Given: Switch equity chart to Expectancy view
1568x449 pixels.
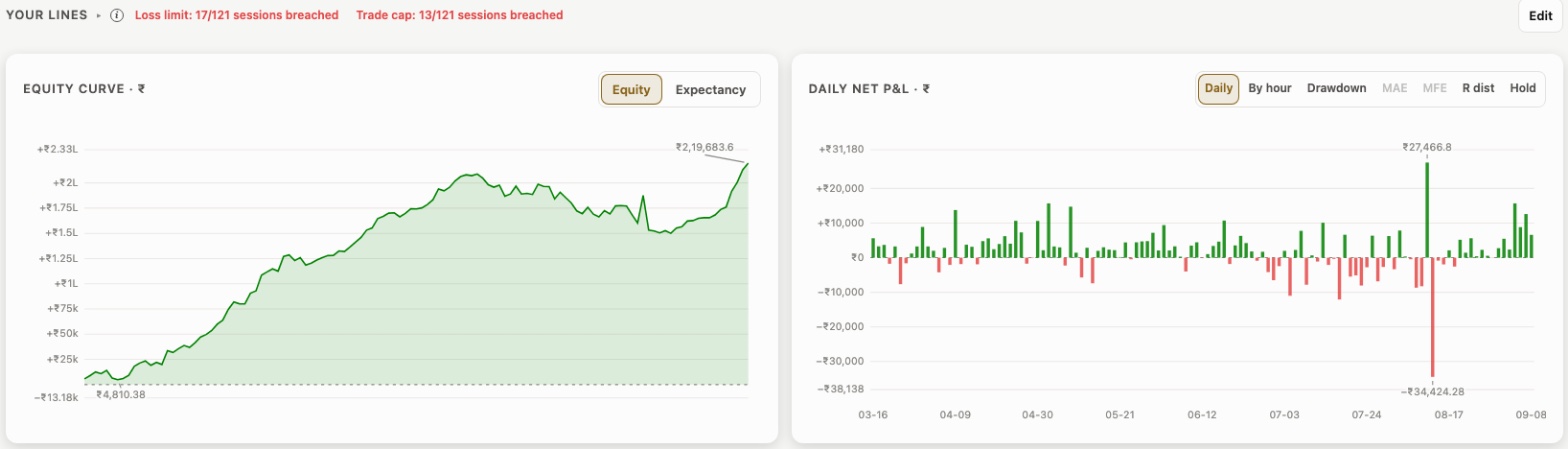Looking at the screenshot, I should pyautogui.click(x=710, y=89).
